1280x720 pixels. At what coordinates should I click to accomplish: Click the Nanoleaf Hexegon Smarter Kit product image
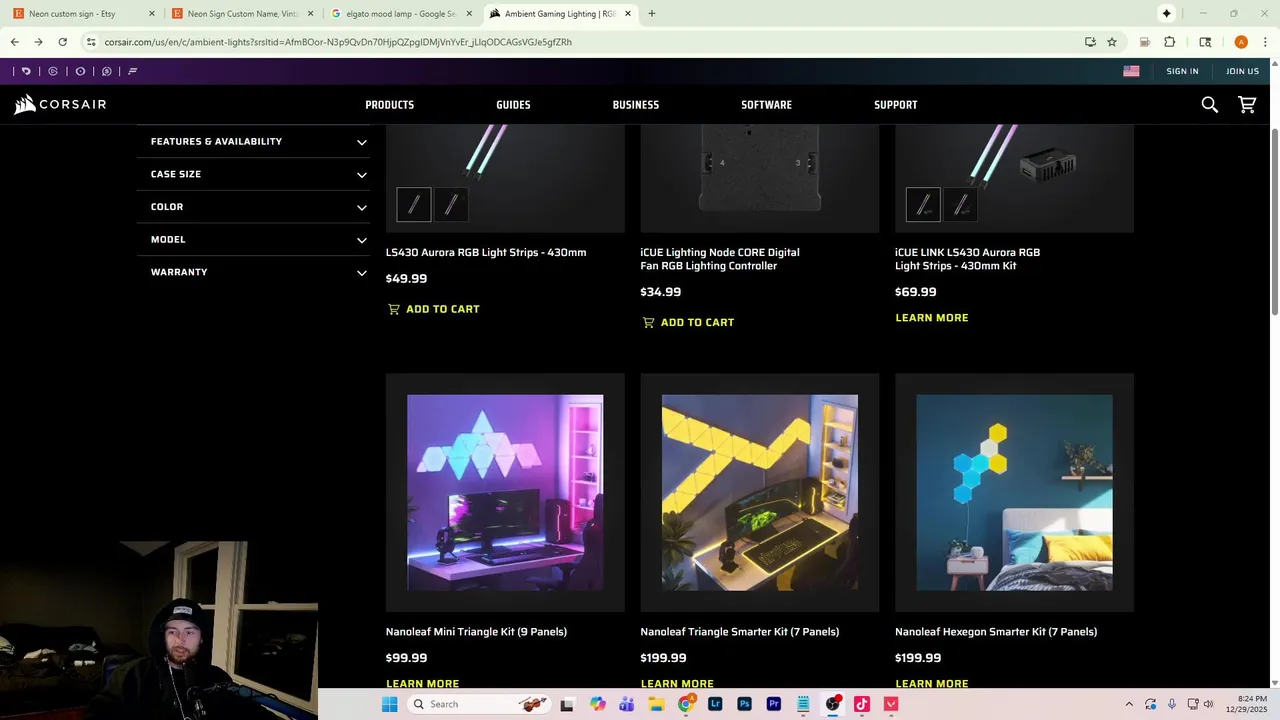pos(1014,492)
